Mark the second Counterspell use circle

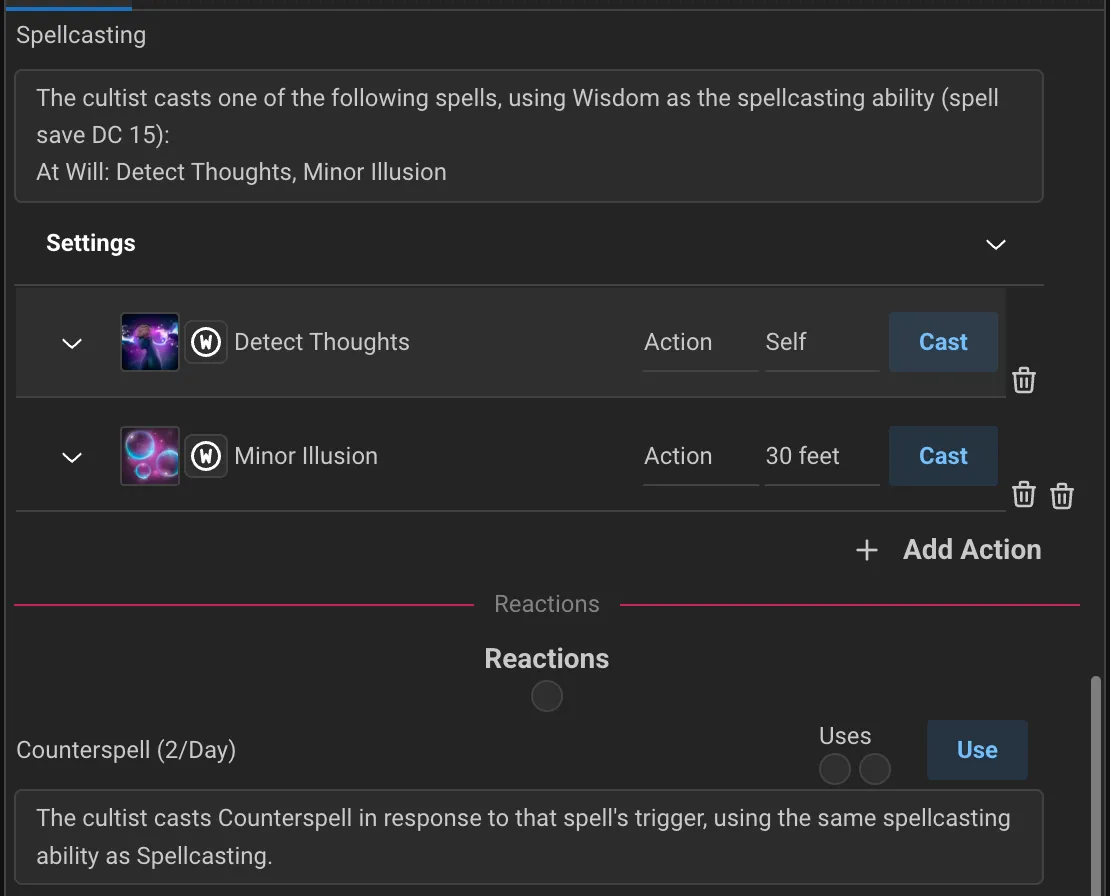click(x=875, y=769)
